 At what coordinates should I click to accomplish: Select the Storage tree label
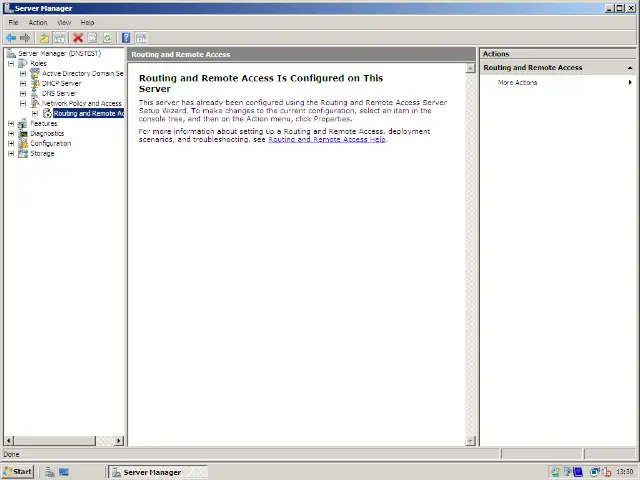coord(42,153)
